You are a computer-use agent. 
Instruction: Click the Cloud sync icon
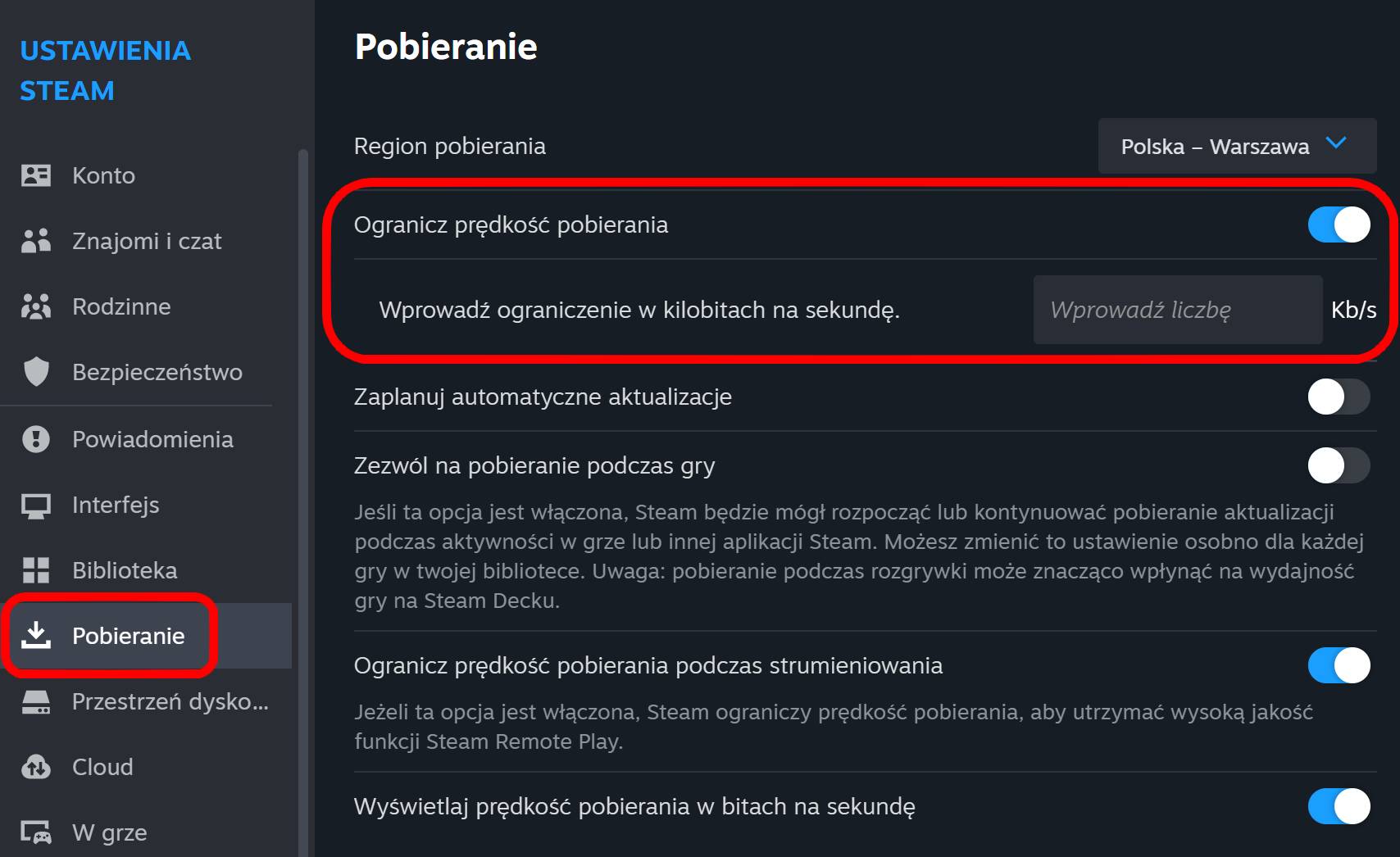tap(36, 767)
